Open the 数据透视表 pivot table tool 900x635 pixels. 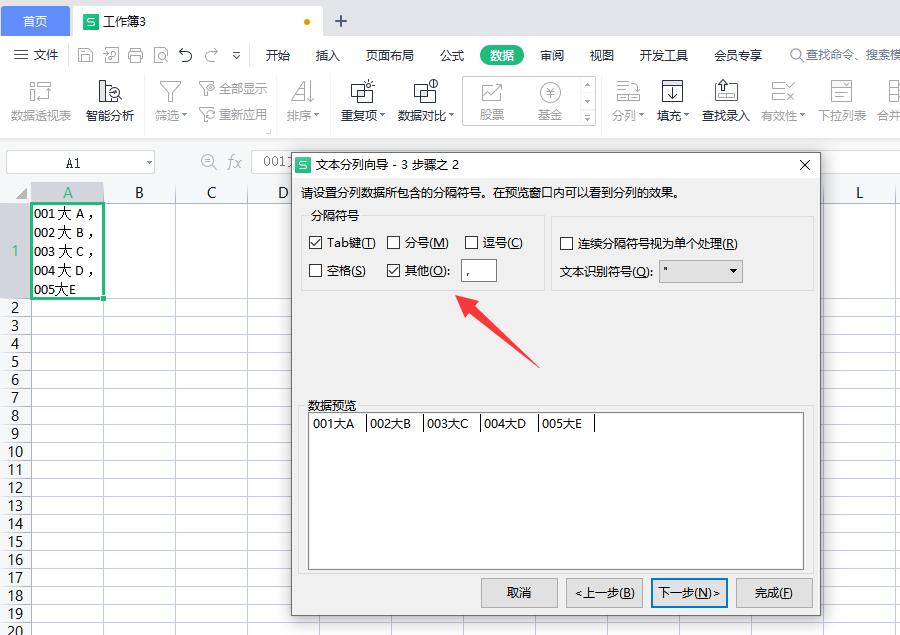coord(40,100)
